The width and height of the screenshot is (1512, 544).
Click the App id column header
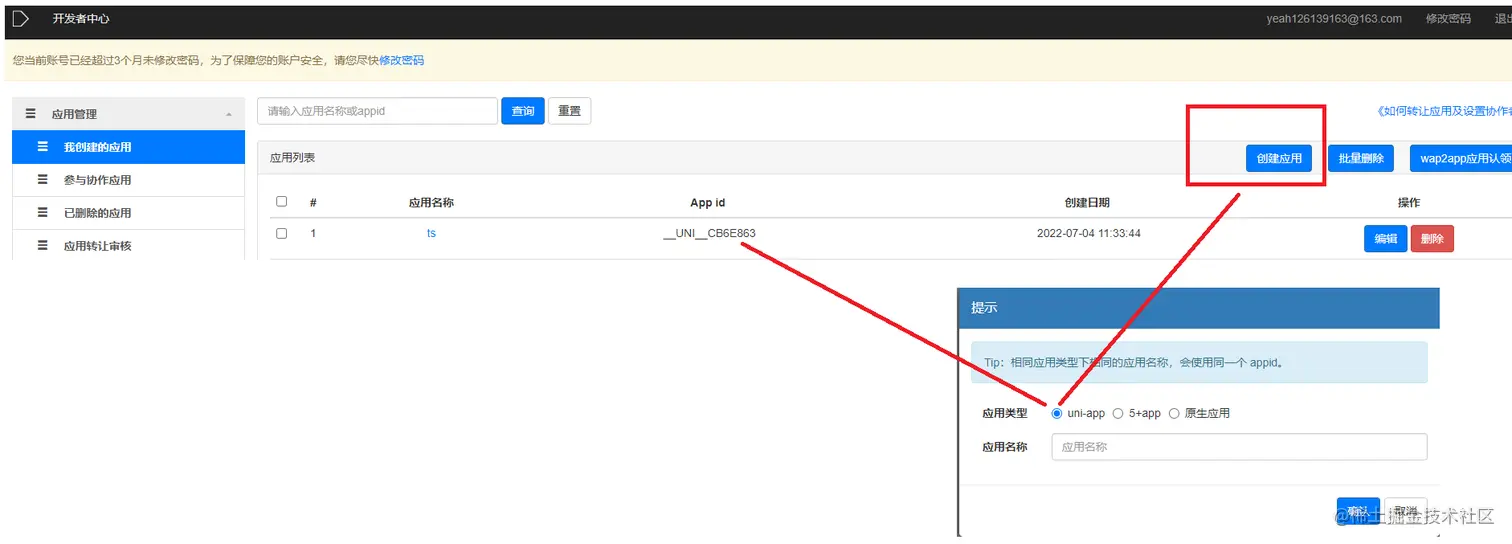(707, 202)
